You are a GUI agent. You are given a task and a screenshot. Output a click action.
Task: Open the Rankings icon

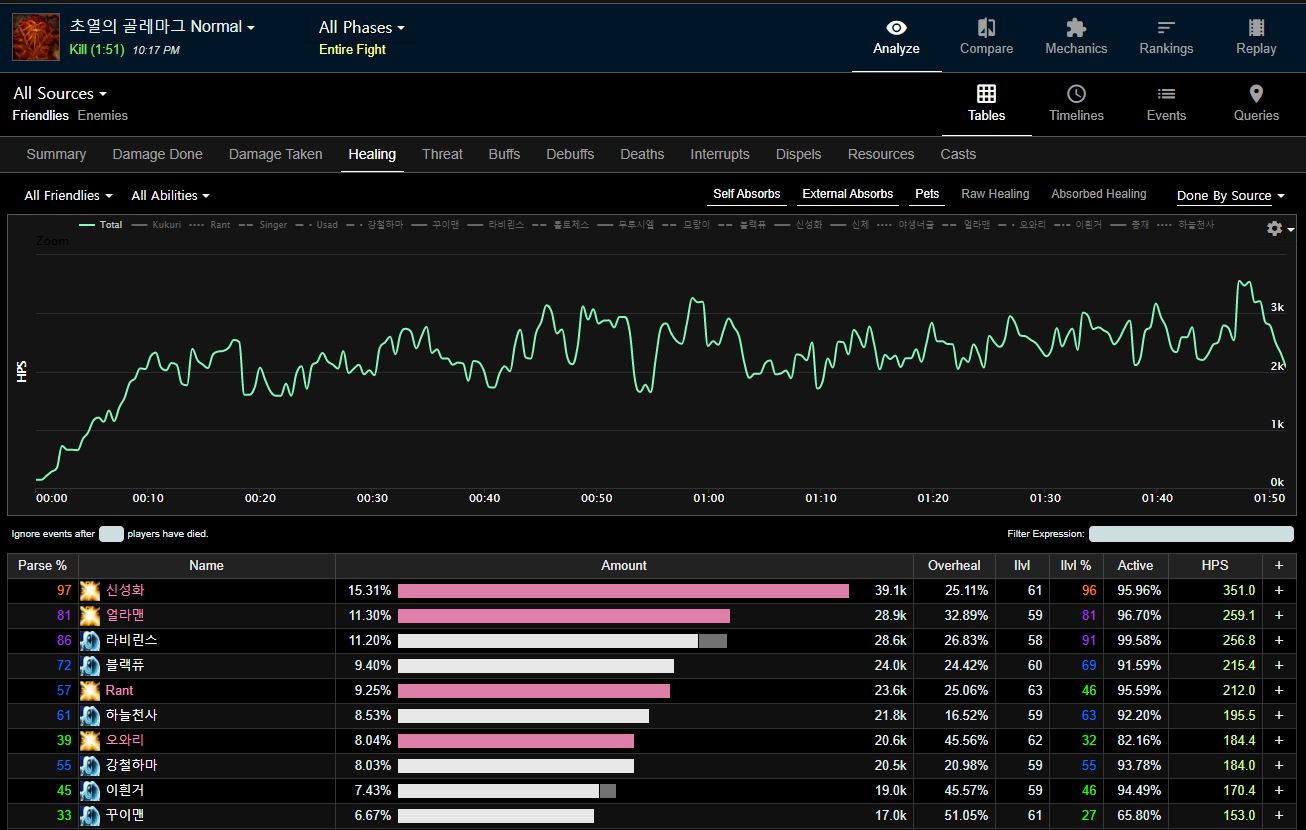click(x=1166, y=28)
